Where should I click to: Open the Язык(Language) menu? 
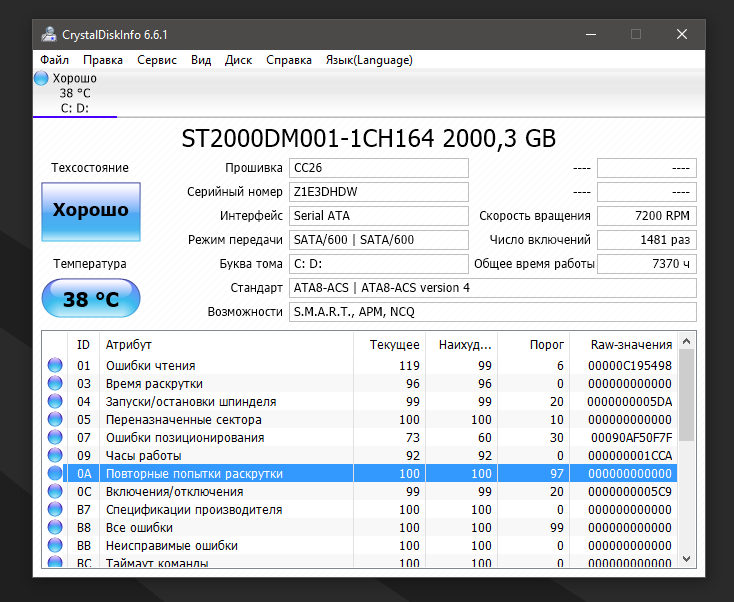click(x=369, y=60)
